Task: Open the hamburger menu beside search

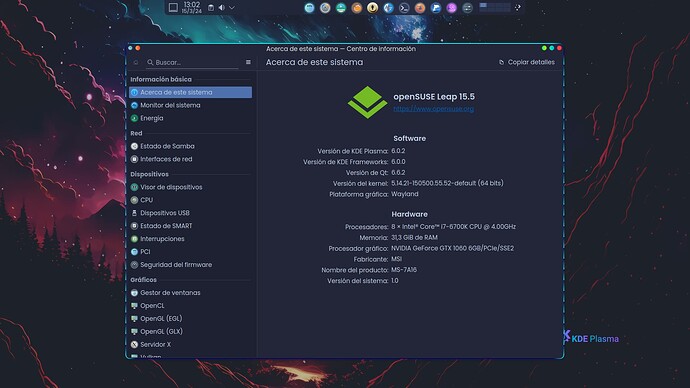Action: (x=248, y=62)
